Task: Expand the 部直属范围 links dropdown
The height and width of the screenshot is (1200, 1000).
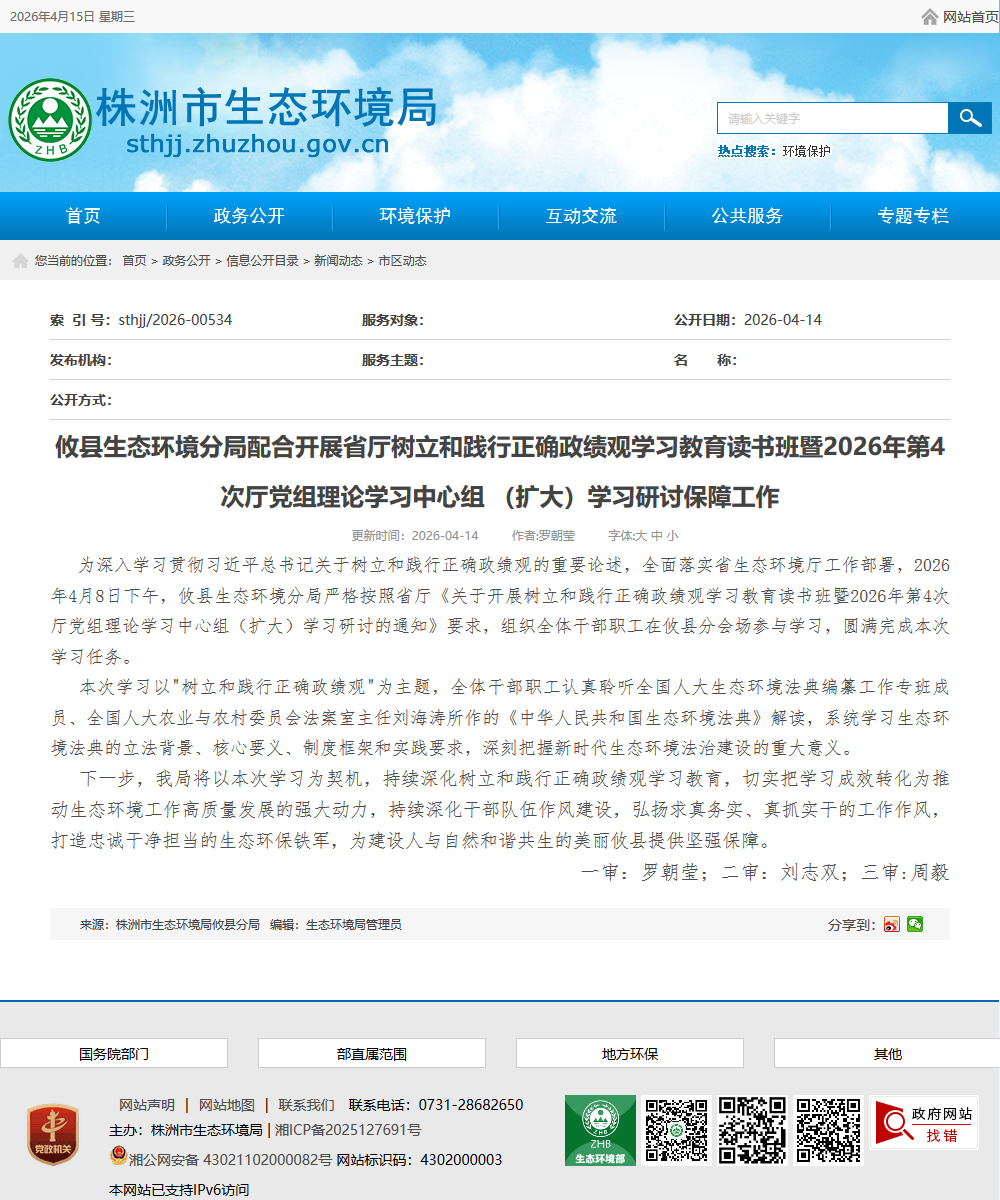Action: 372,1053
